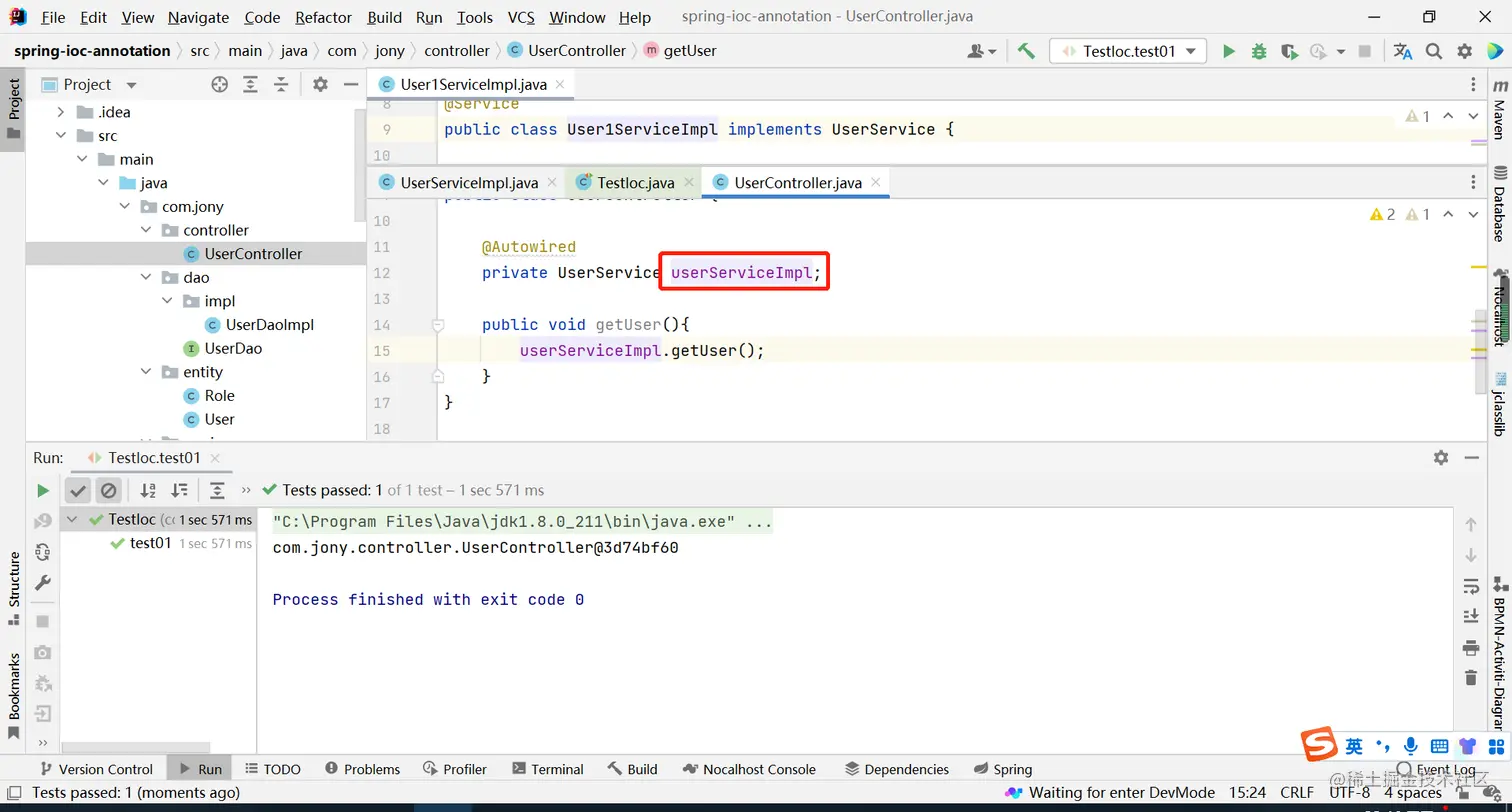The height and width of the screenshot is (812, 1512).
Task: Start debugging with the bug icon
Action: click(1259, 51)
